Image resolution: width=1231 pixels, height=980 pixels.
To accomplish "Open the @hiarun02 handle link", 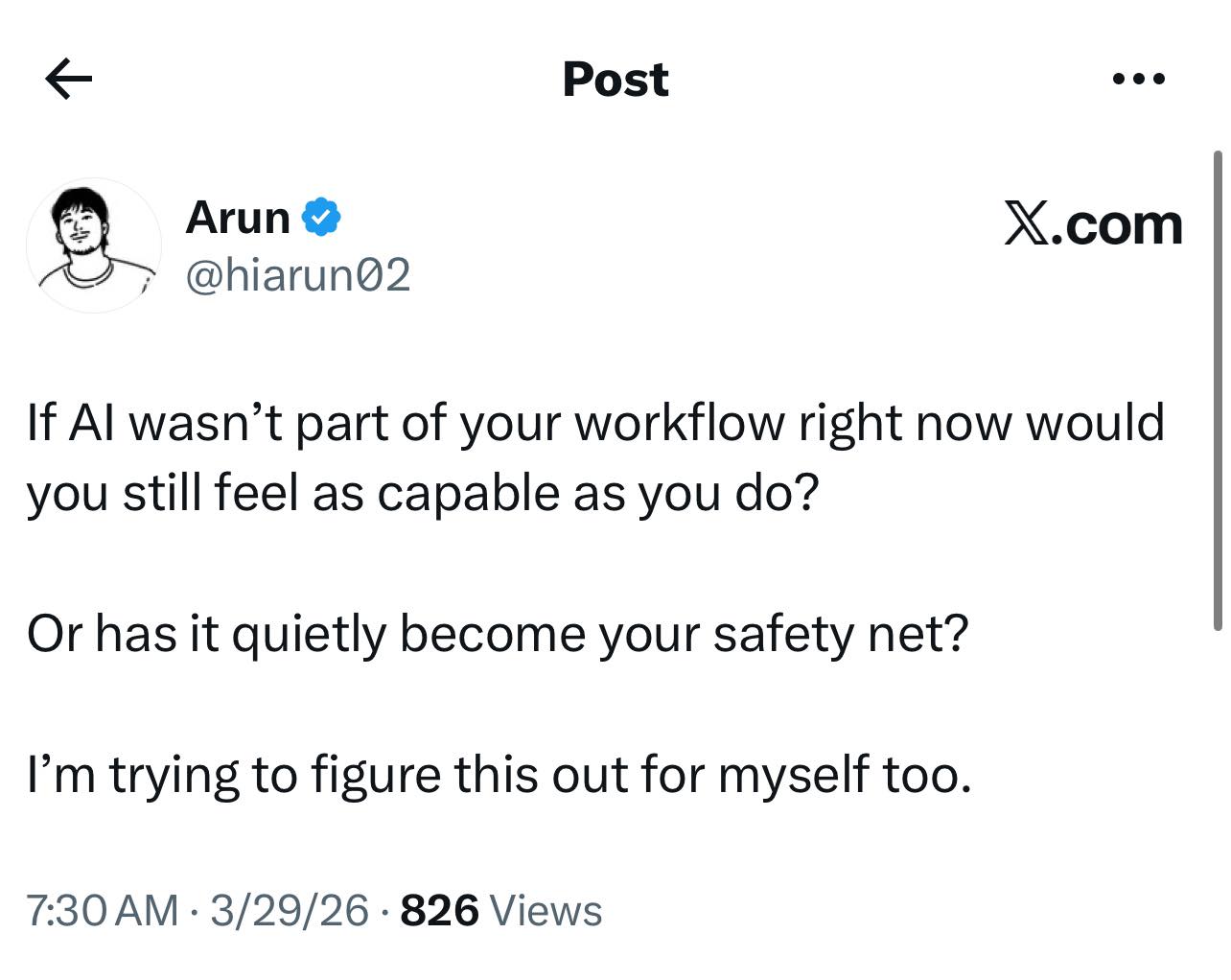I will (297, 276).
